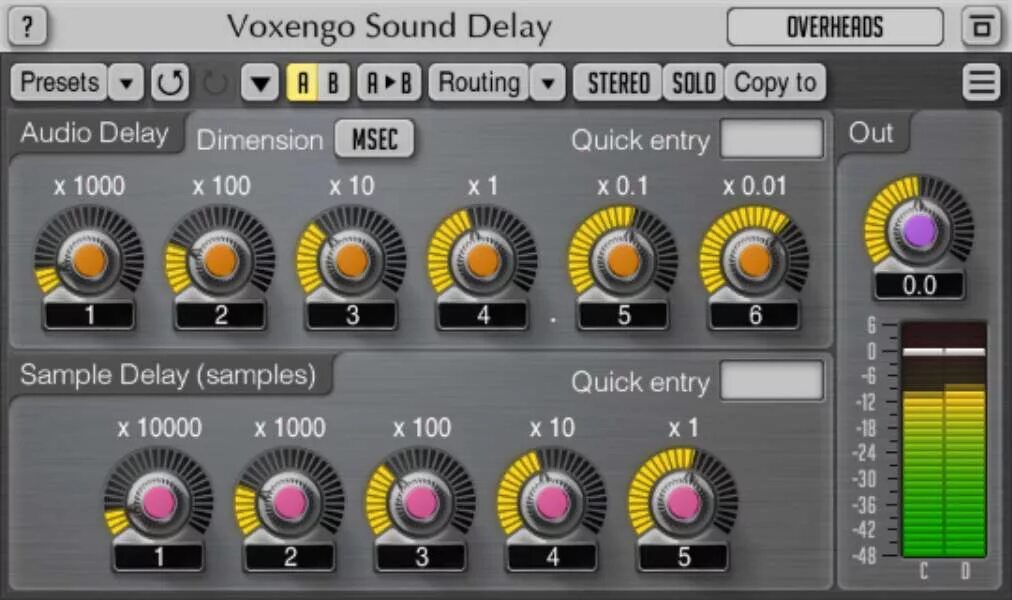Click the Audio Delay x 1 value box

pyautogui.click(x=483, y=315)
